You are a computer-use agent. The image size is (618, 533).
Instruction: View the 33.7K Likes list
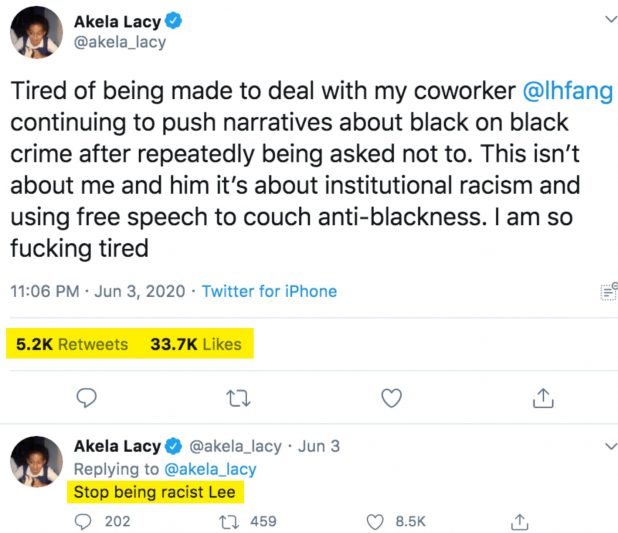tap(196, 344)
